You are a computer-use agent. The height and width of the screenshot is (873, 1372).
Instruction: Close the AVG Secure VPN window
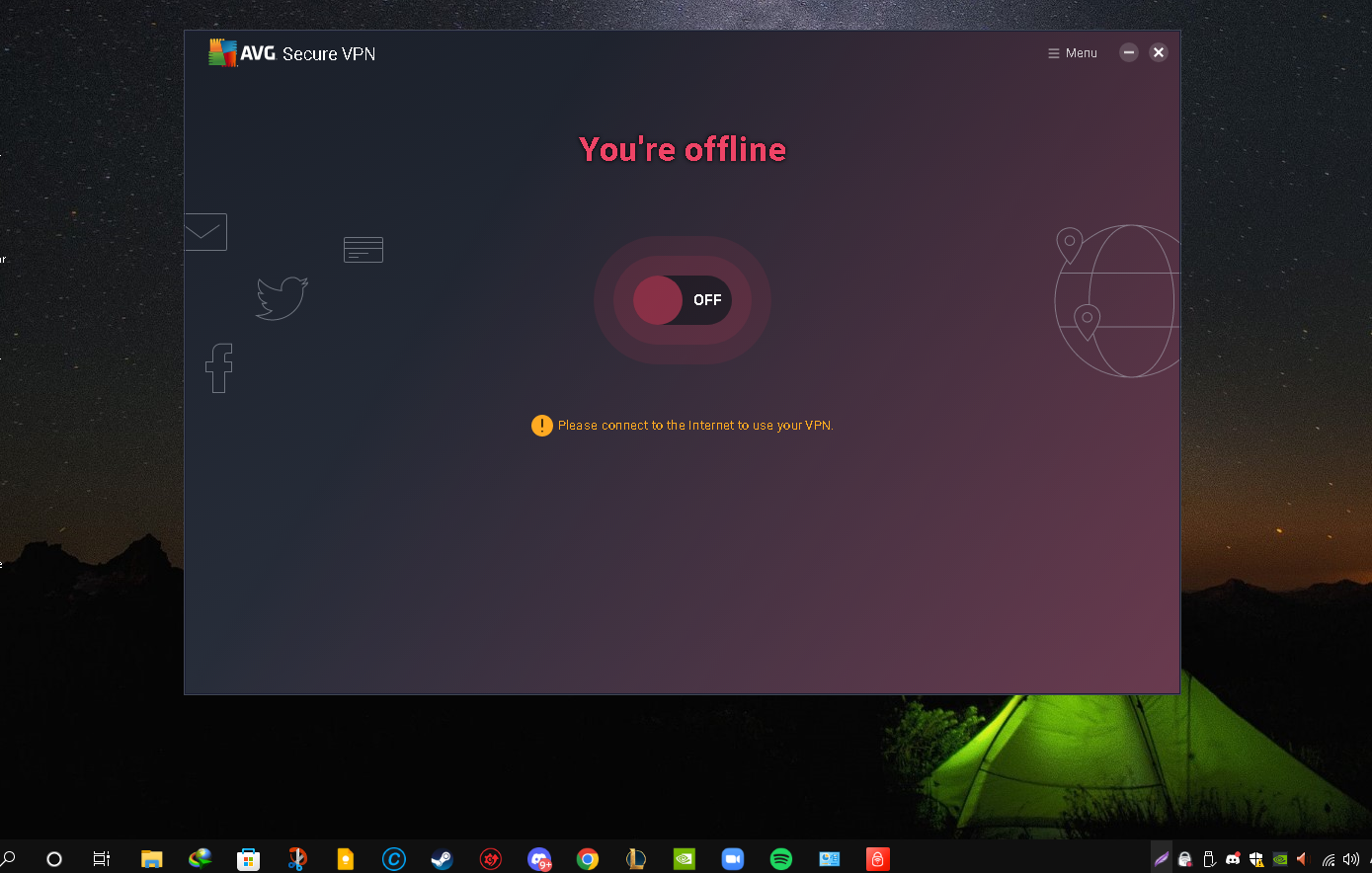coord(1159,52)
